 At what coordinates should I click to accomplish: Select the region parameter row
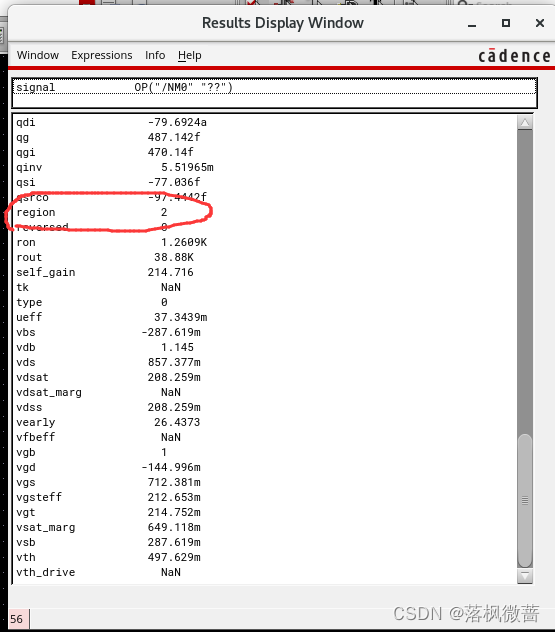(265, 212)
